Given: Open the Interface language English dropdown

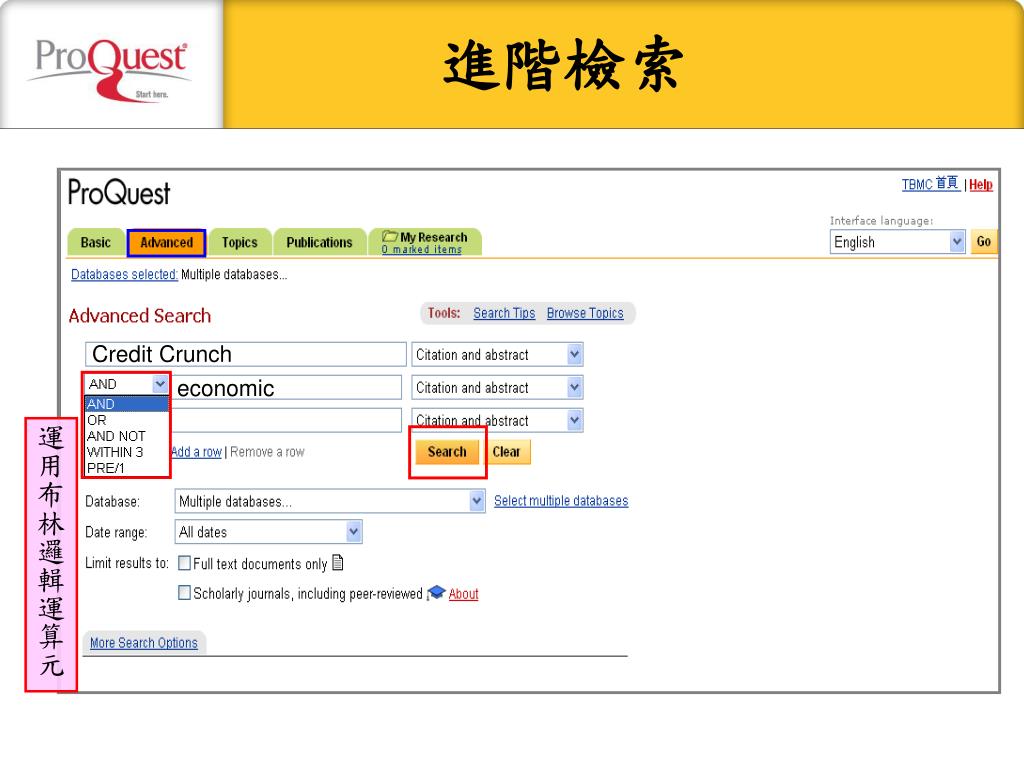Looking at the screenshot, I should click(897, 242).
